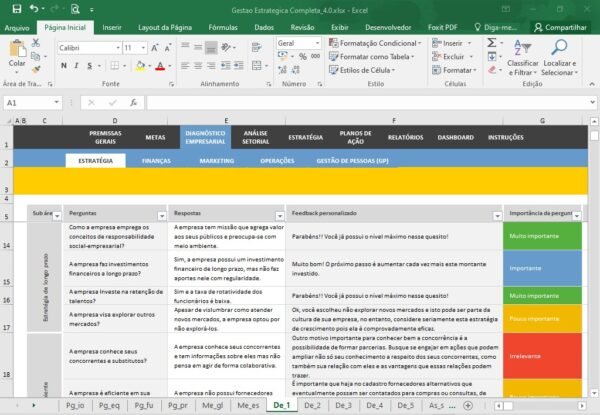Align cell content to the top
The height and width of the screenshot is (415, 600).
click(x=185, y=47)
